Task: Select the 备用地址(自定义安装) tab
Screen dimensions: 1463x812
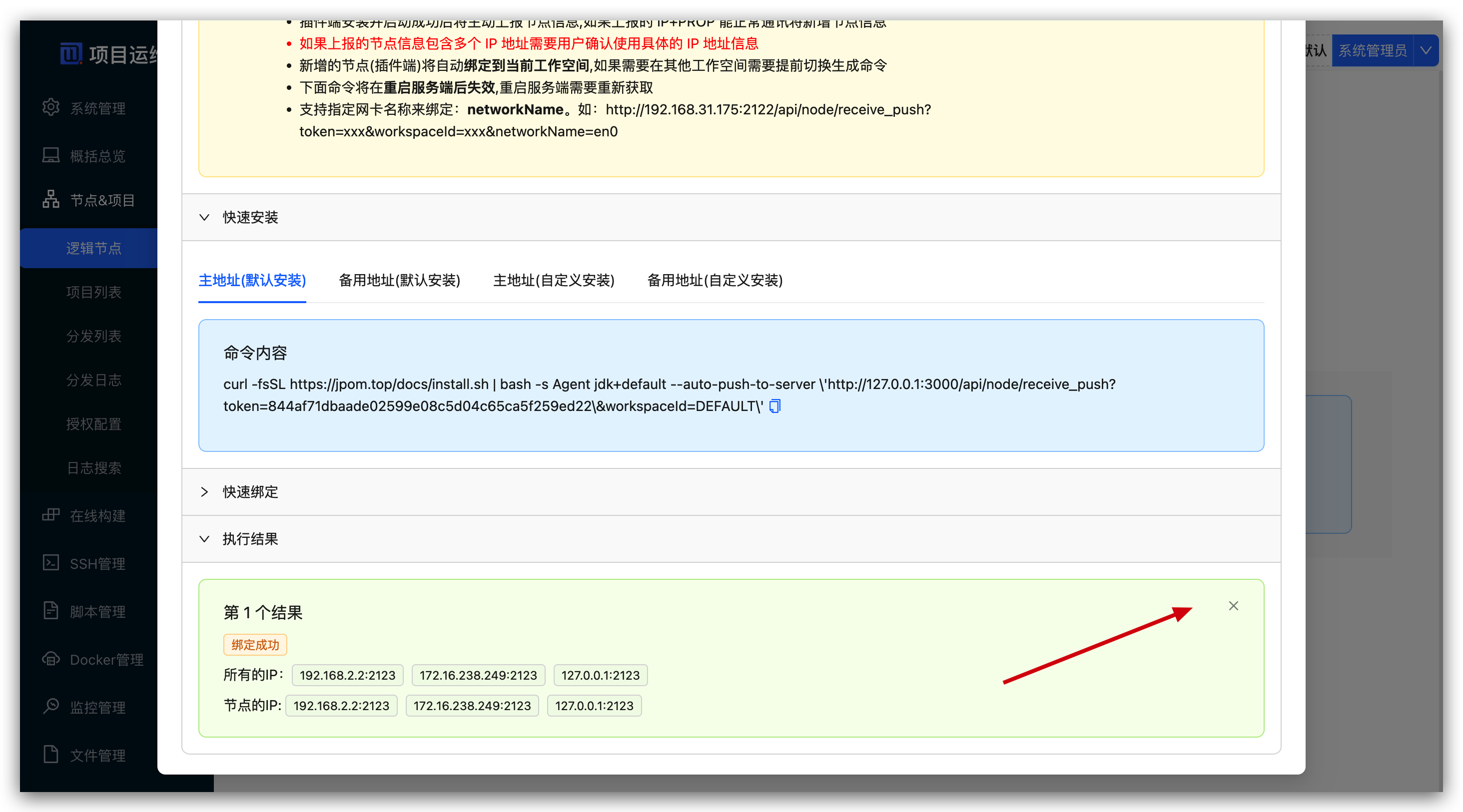Action: coord(715,280)
